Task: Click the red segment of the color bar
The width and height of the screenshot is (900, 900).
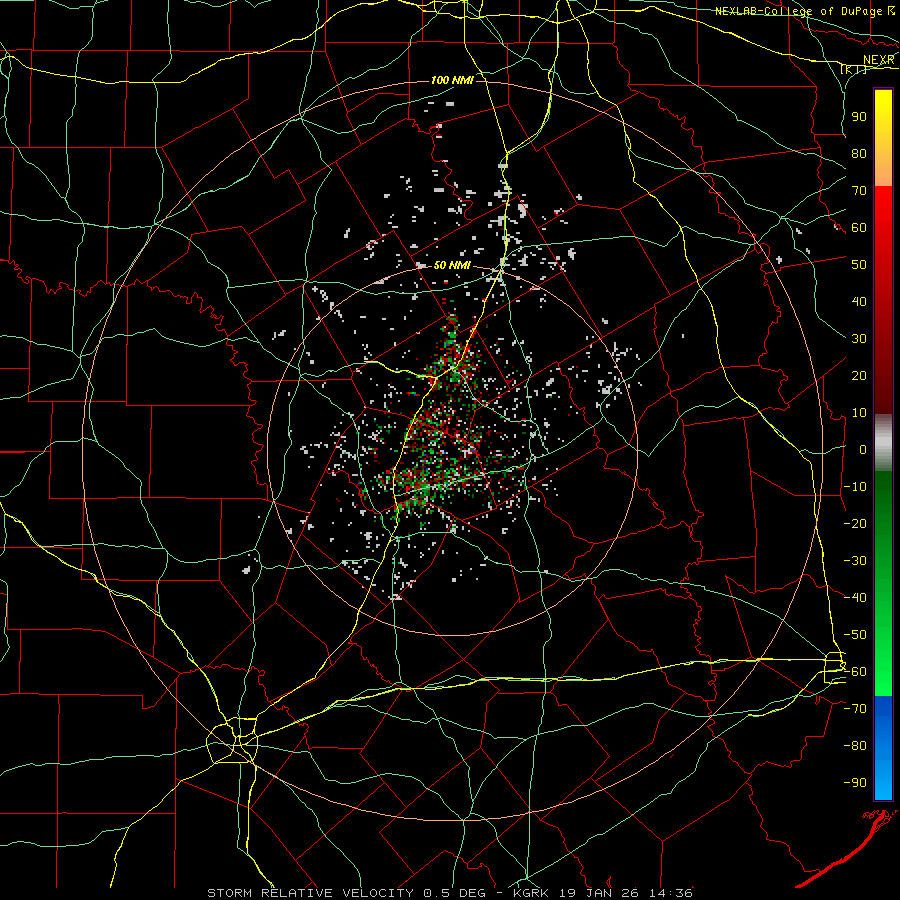Action: (883, 298)
